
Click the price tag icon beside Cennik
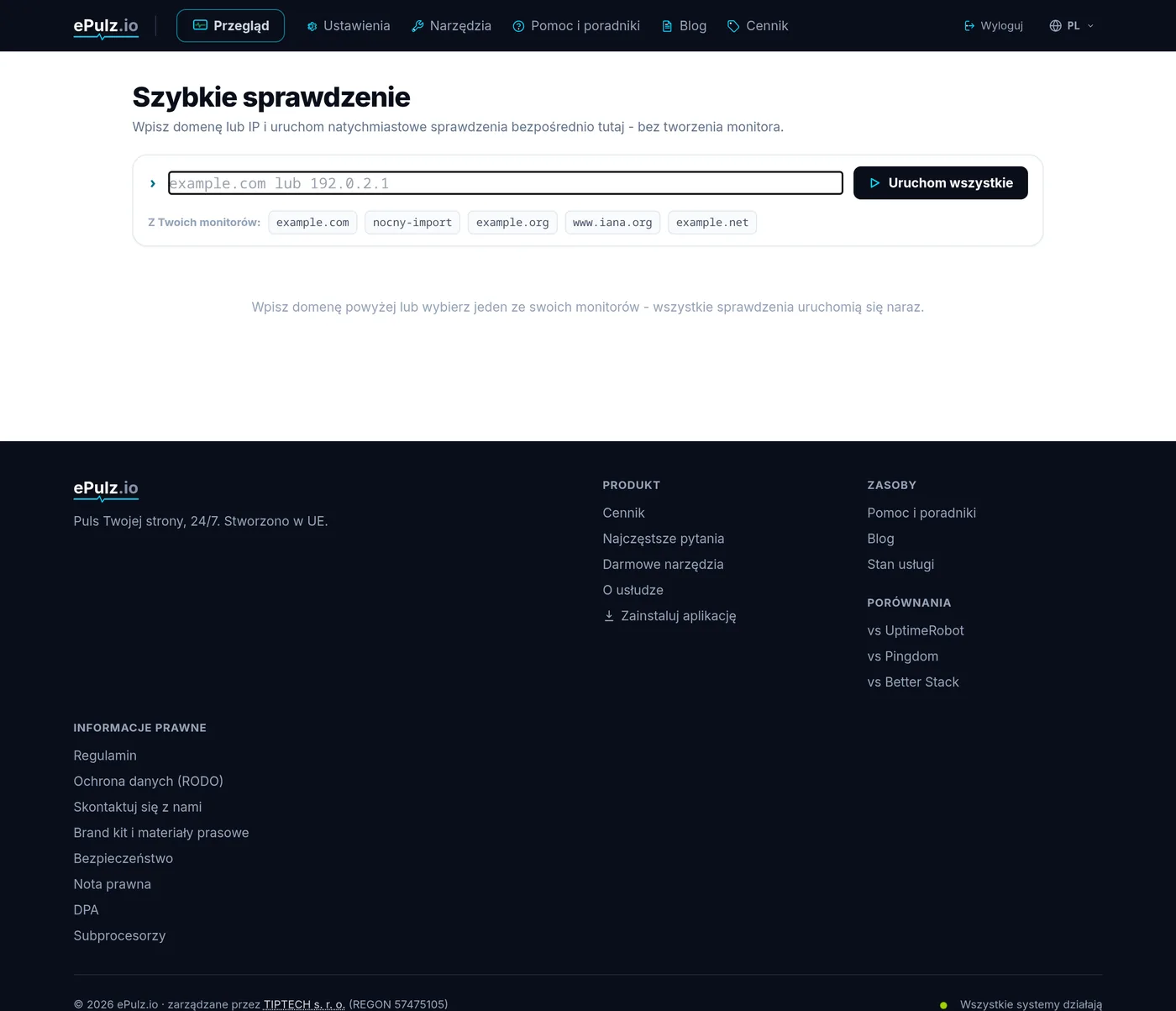pyautogui.click(x=733, y=26)
